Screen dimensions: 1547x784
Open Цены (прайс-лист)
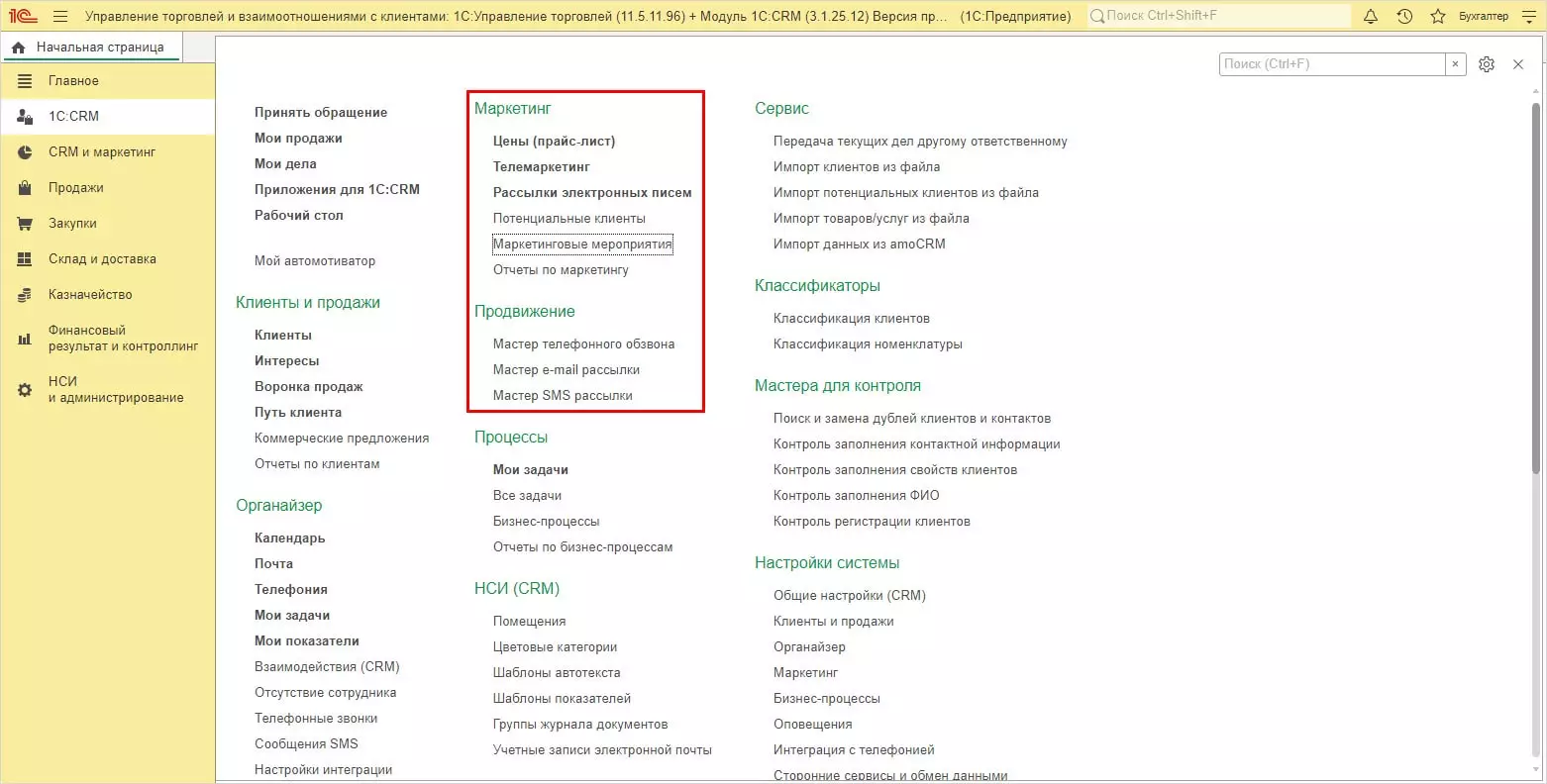click(555, 142)
